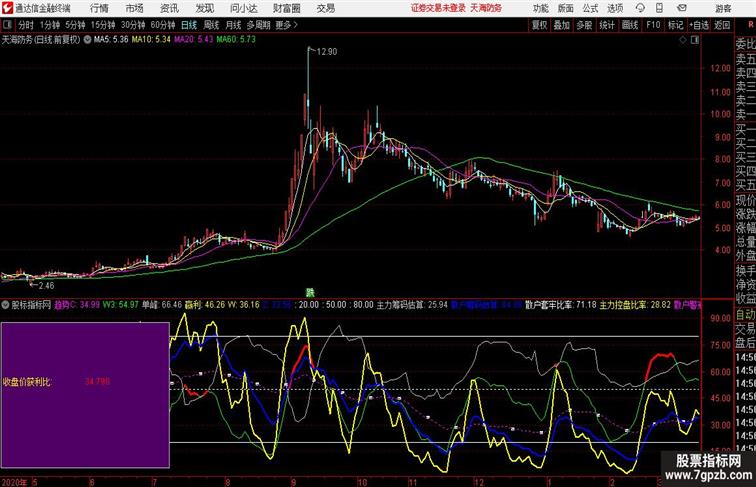Click the 游客 user account label

[723, 8]
